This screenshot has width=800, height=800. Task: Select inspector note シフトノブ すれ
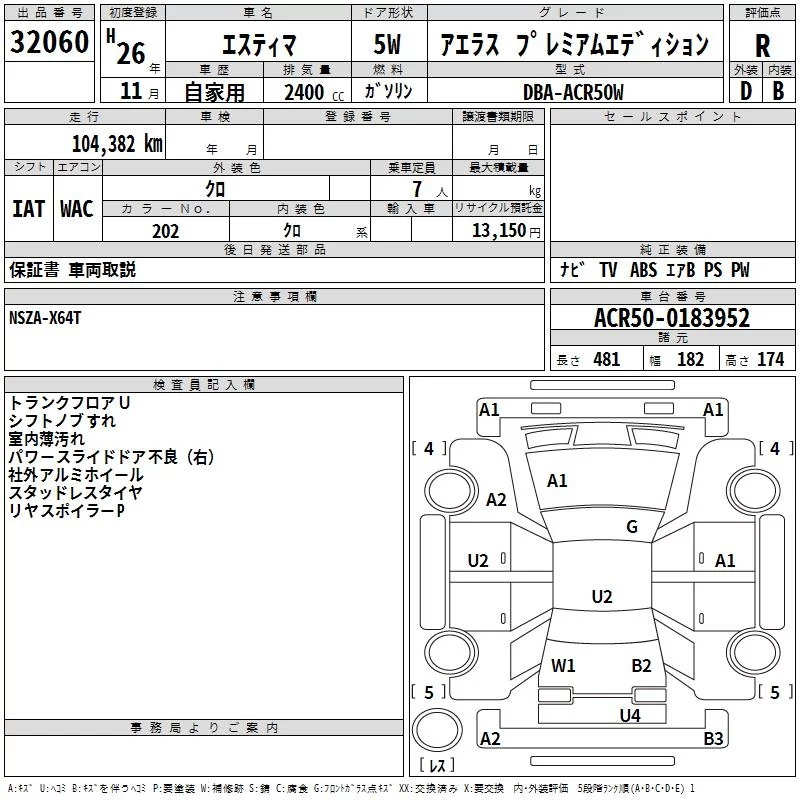coord(62,420)
